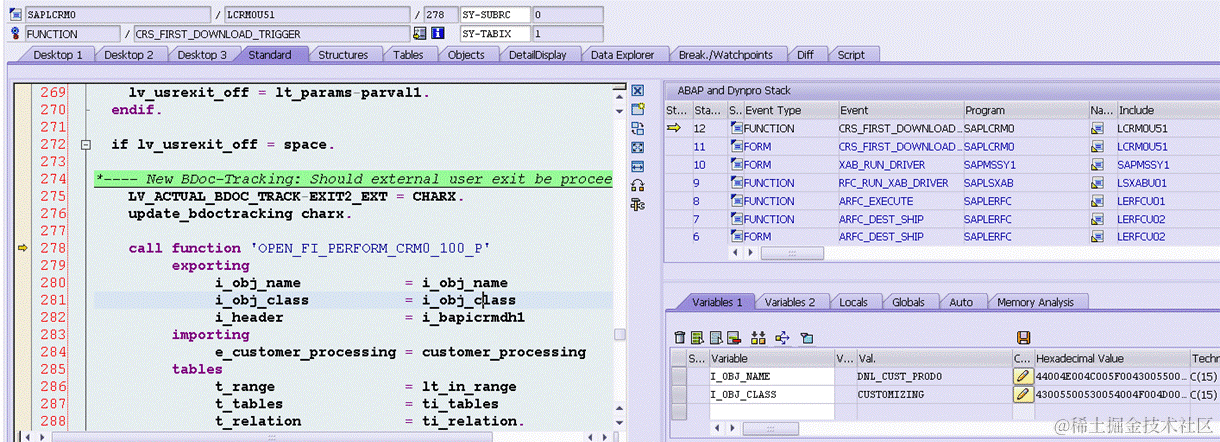This screenshot has width=1220, height=442.
Task: Collapse the if block at line 272
Action: [x=86, y=145]
